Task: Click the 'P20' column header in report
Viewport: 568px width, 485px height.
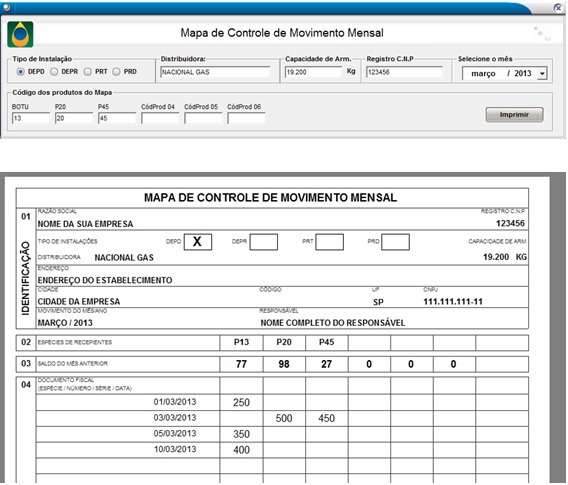Action: (284, 342)
